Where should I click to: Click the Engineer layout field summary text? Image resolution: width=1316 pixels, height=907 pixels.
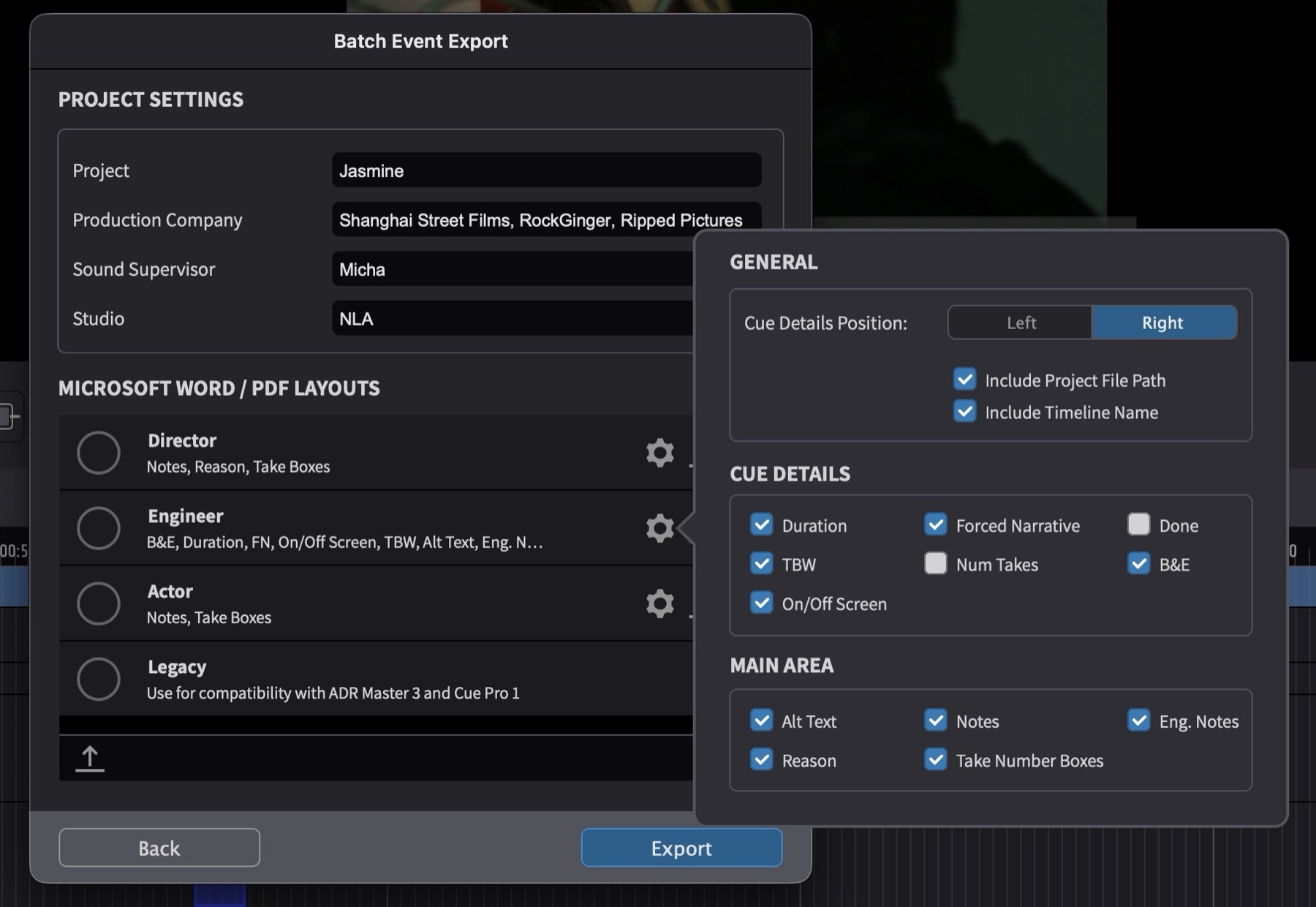coord(344,542)
